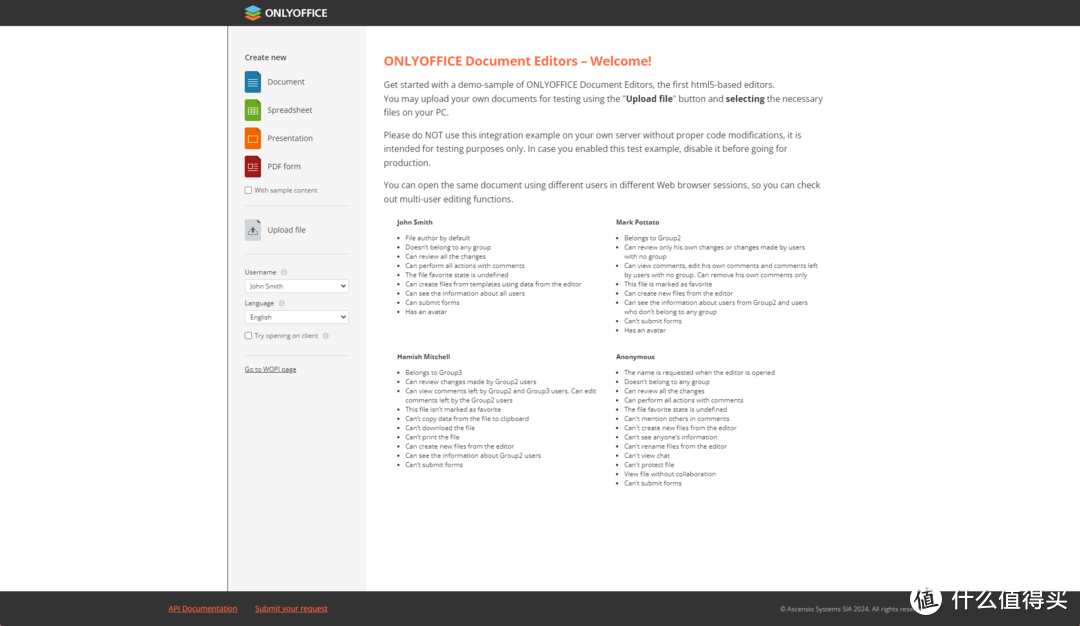1080x626 pixels.
Task: Click 'View file without collaboration' bullet
Action: (669, 474)
